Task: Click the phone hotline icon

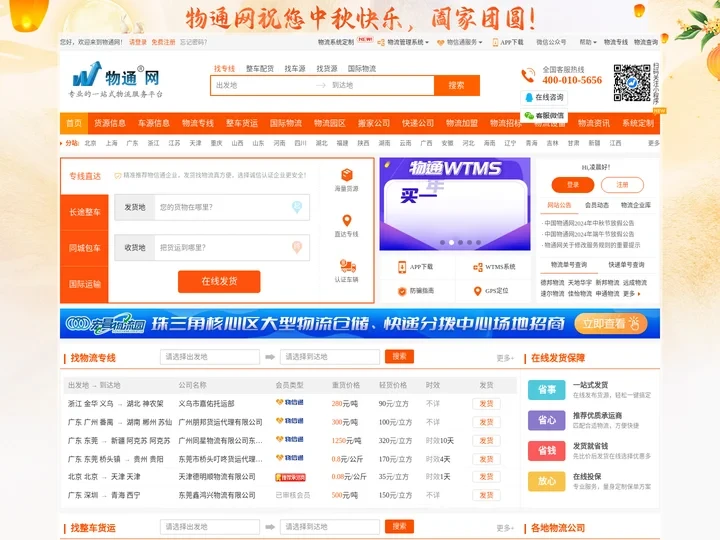Action: [x=528, y=75]
